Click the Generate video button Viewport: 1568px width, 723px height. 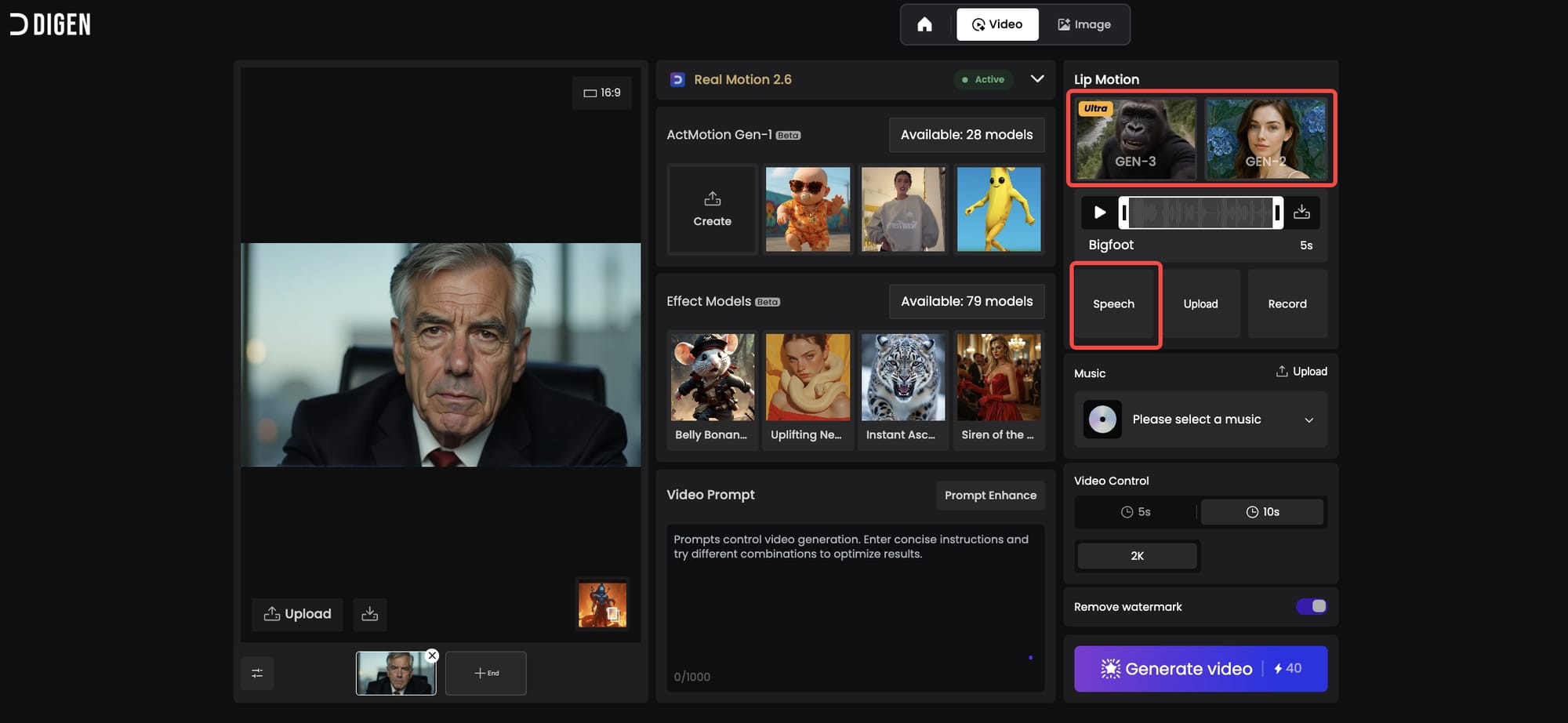click(1200, 669)
